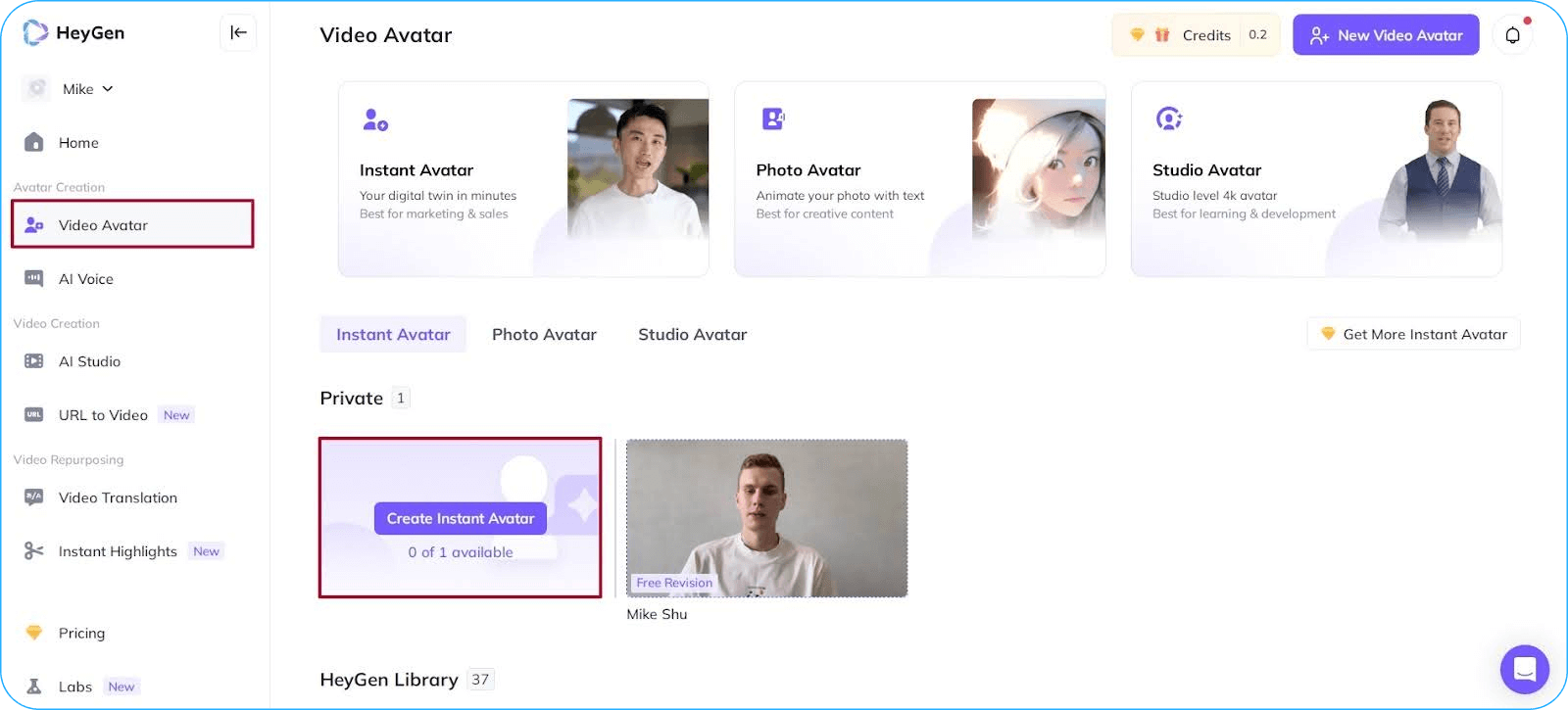Switch to the Photo Avatar tab
This screenshot has height=710, width=1568.
pos(544,334)
